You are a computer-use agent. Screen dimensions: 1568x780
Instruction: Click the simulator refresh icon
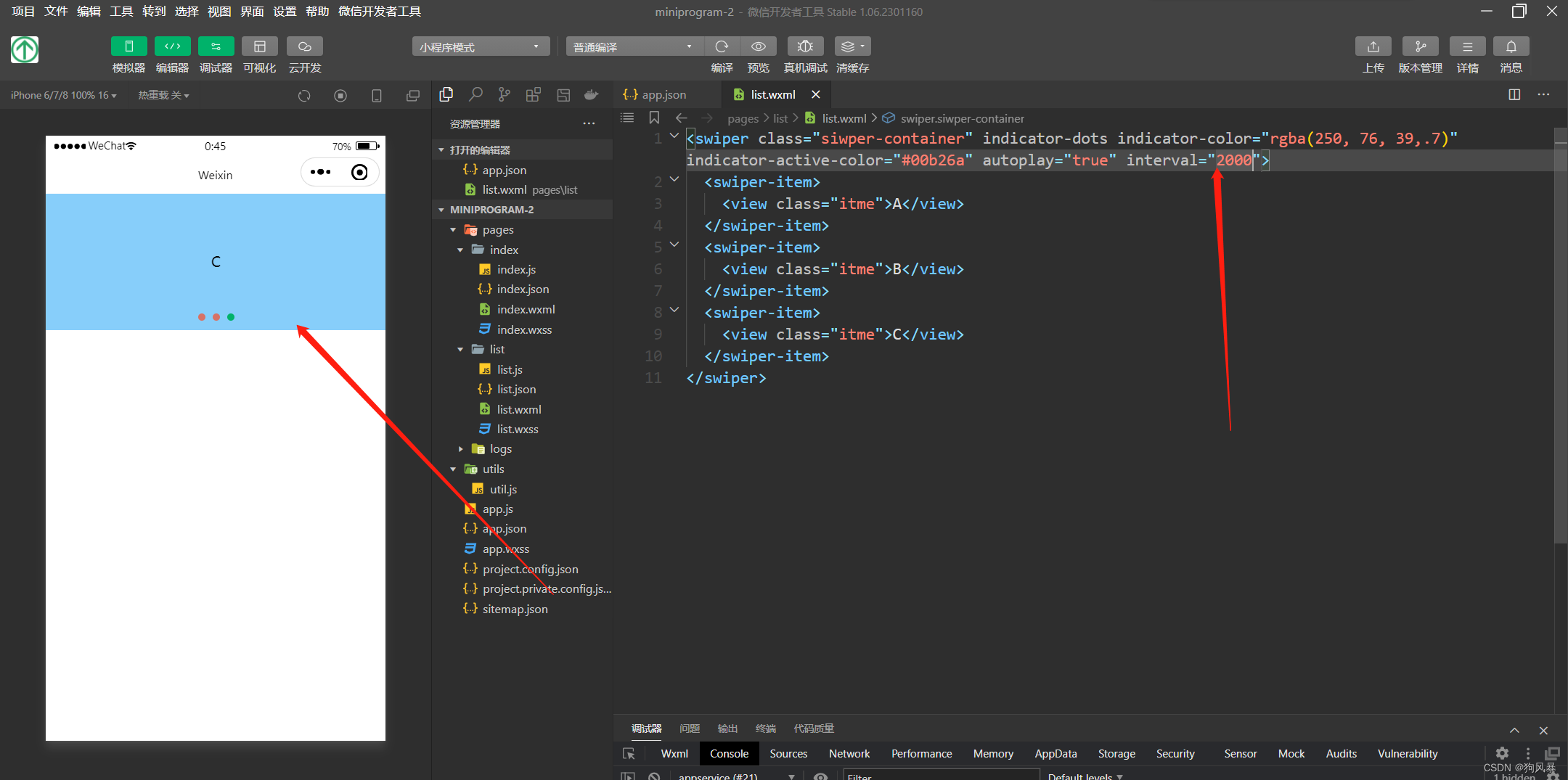coord(304,95)
